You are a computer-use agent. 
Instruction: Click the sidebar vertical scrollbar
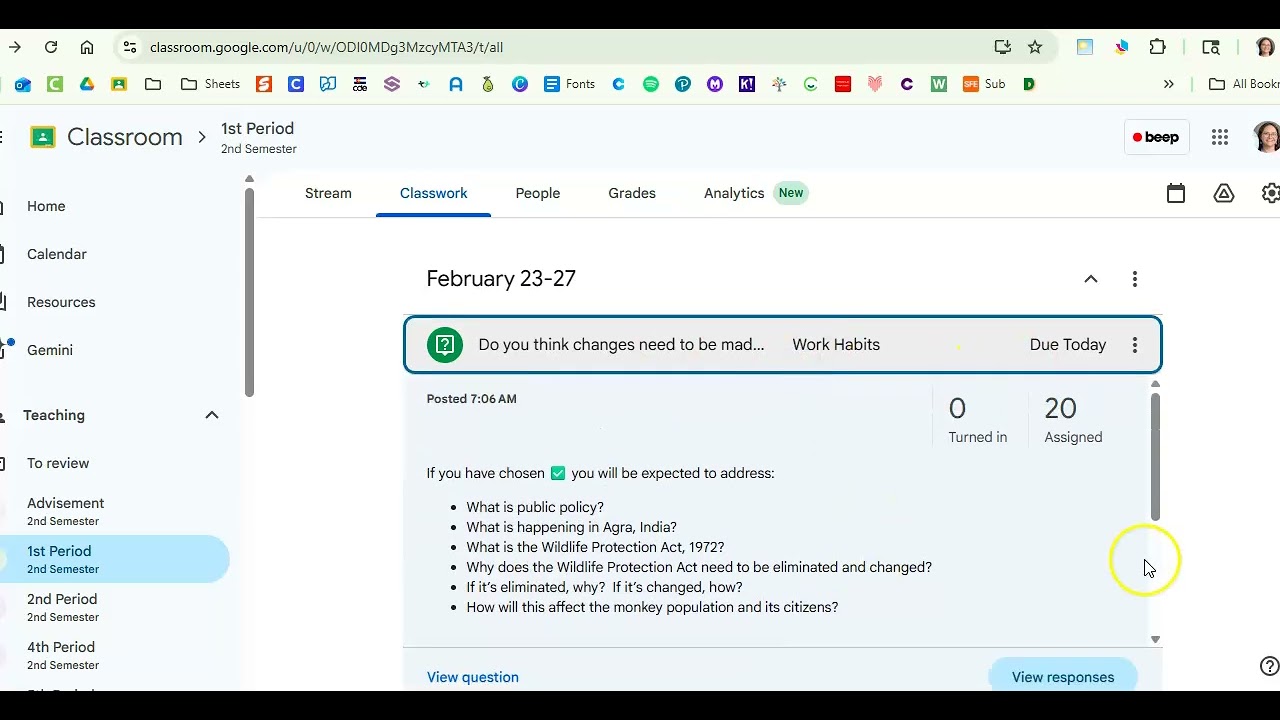click(x=249, y=290)
